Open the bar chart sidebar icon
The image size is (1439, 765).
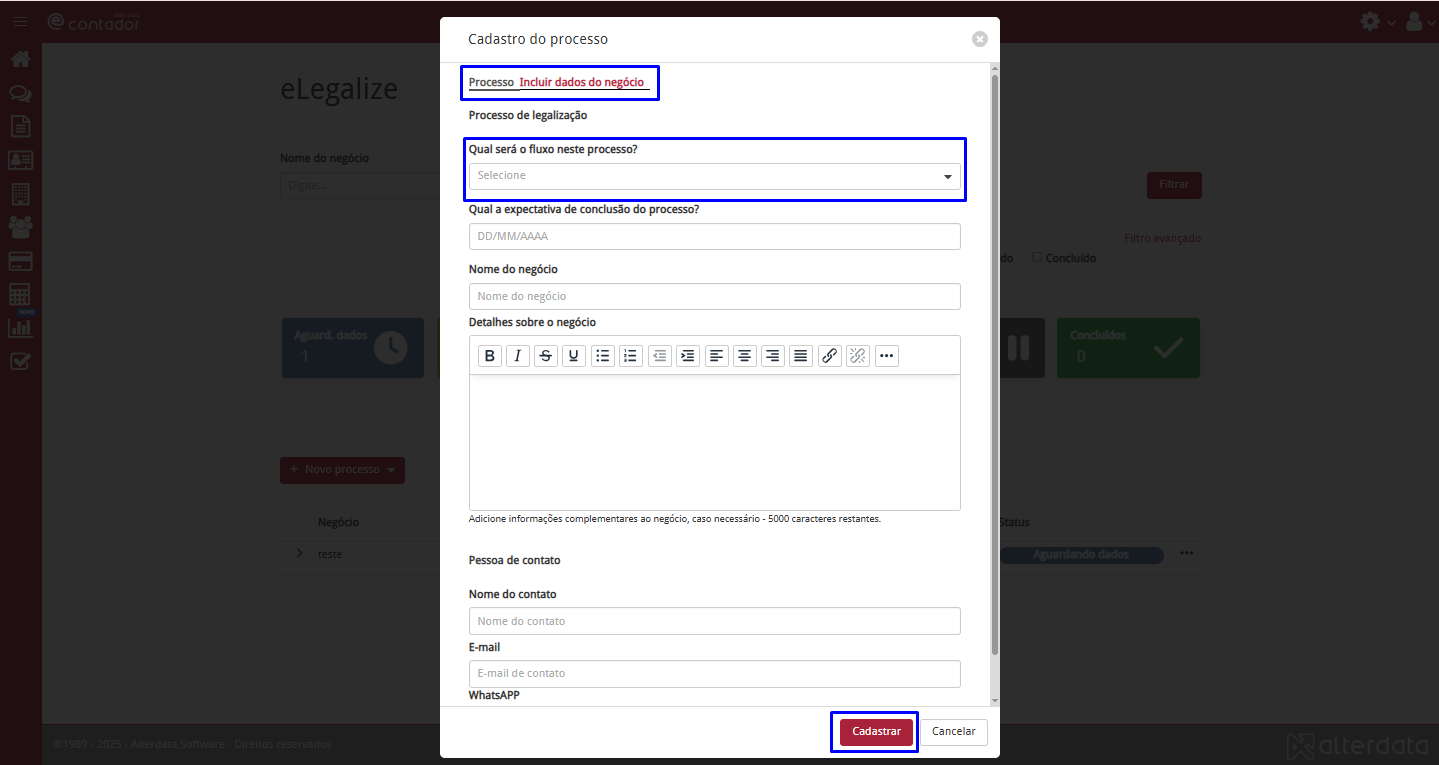tap(20, 327)
